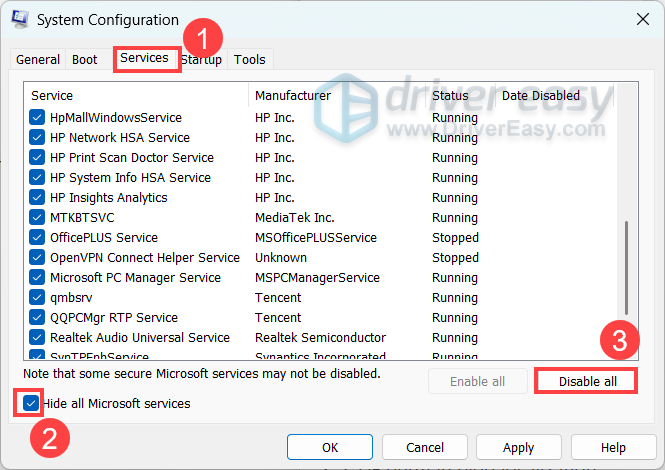
Task: Select the HpMallWindowsService row text
Action: point(116,118)
